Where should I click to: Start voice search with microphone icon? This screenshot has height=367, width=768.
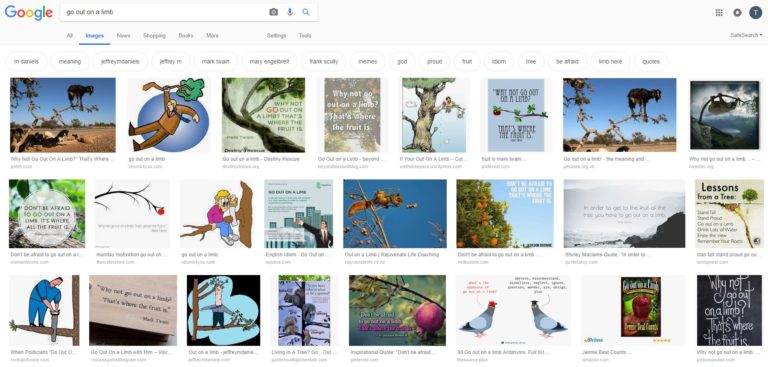pyautogui.click(x=290, y=12)
